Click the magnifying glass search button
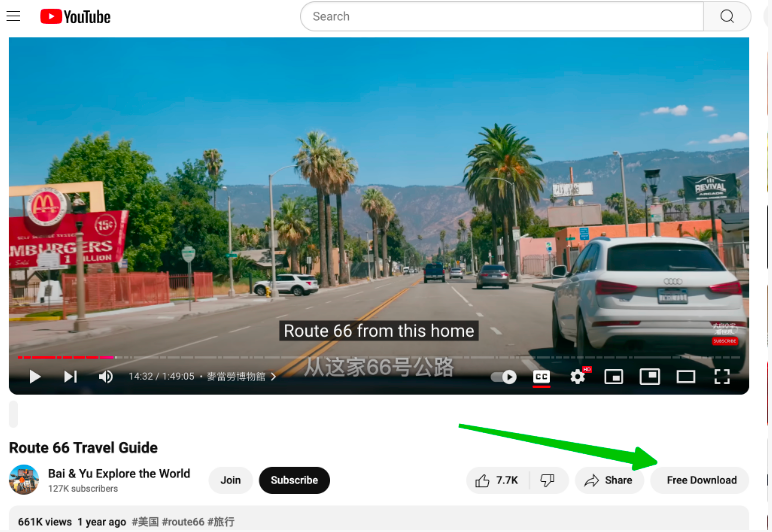This screenshot has width=772, height=532. click(x=727, y=16)
